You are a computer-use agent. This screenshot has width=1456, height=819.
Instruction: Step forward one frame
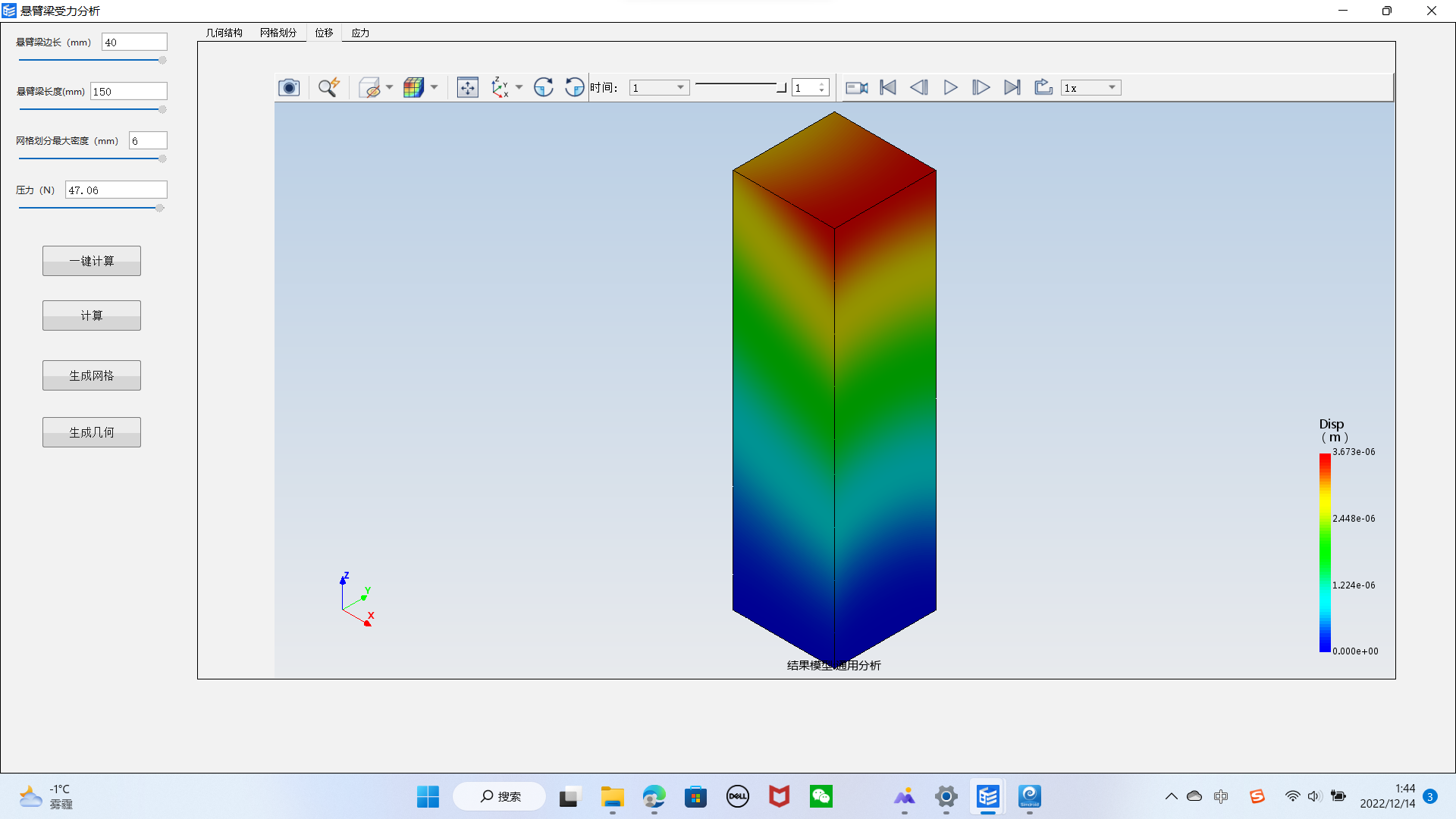981,88
